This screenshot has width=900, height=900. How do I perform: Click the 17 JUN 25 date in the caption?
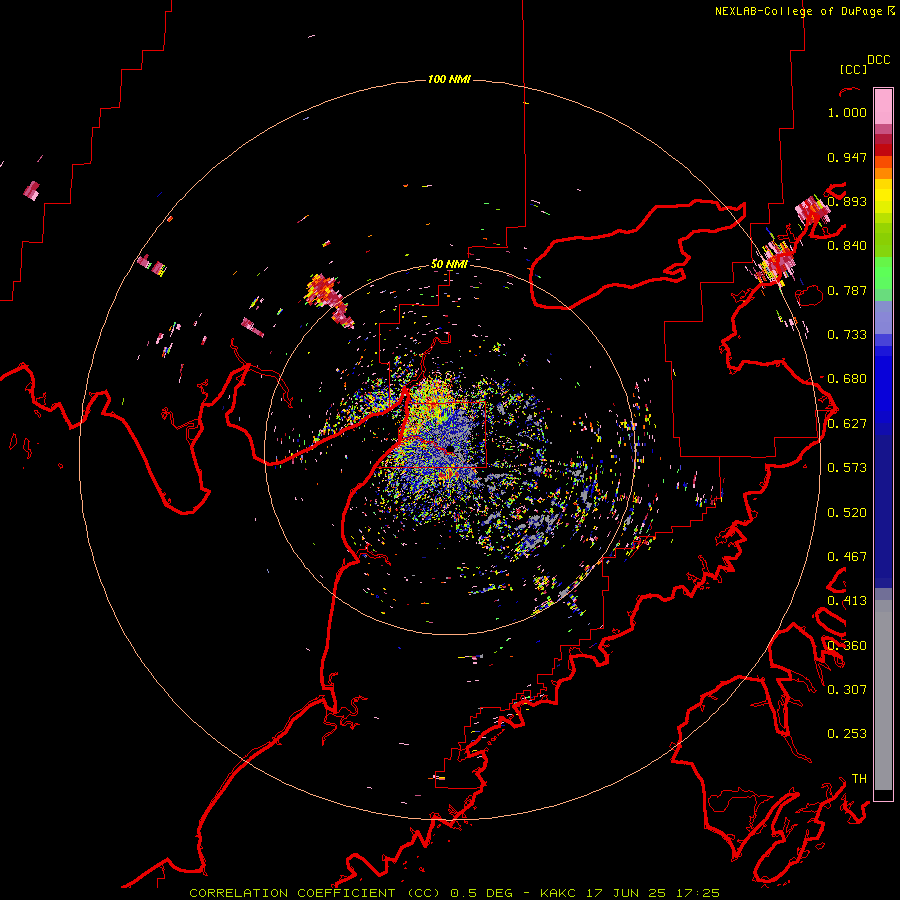click(x=626, y=893)
